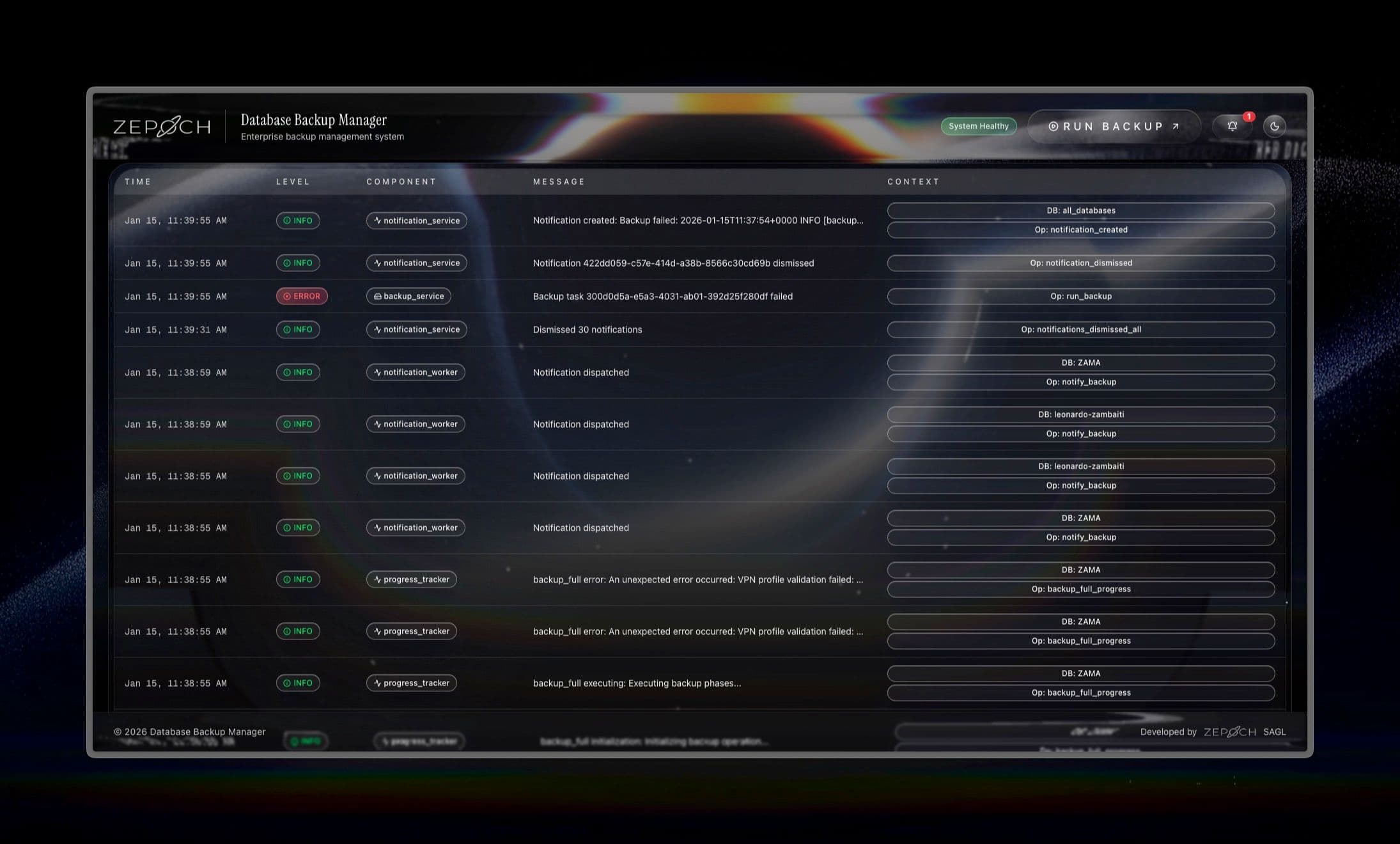Toggle dark mode moon icon
1400x844 pixels.
pyautogui.click(x=1274, y=126)
